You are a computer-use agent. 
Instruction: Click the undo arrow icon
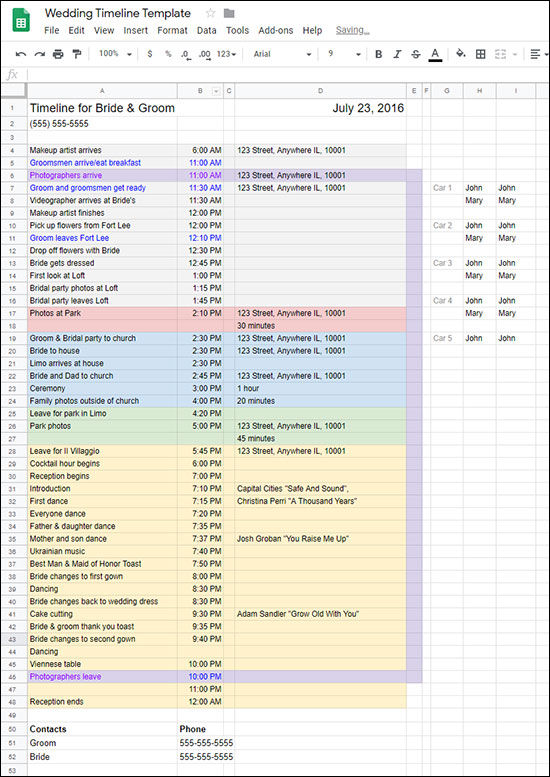21,55
